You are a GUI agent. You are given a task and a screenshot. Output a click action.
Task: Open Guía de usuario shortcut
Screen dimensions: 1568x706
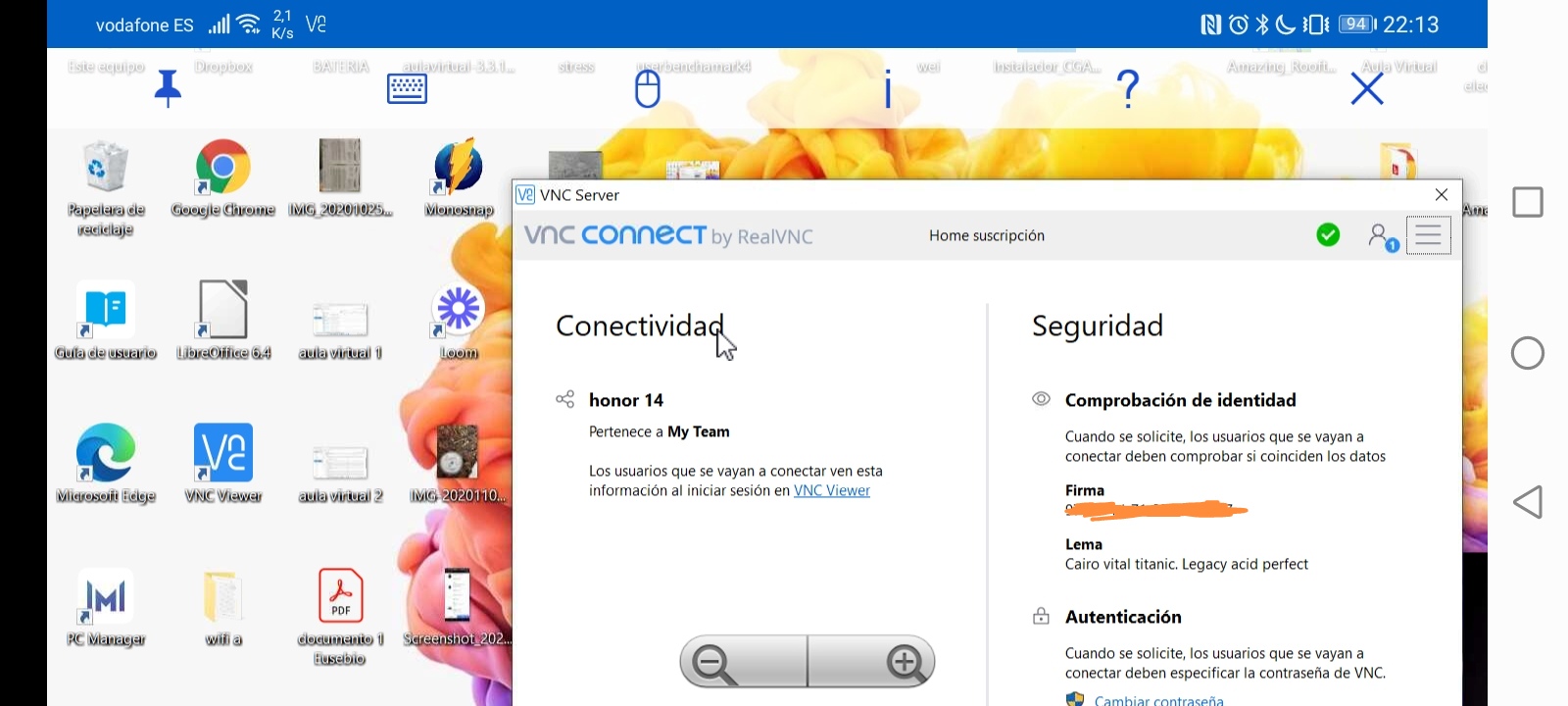[x=106, y=321]
